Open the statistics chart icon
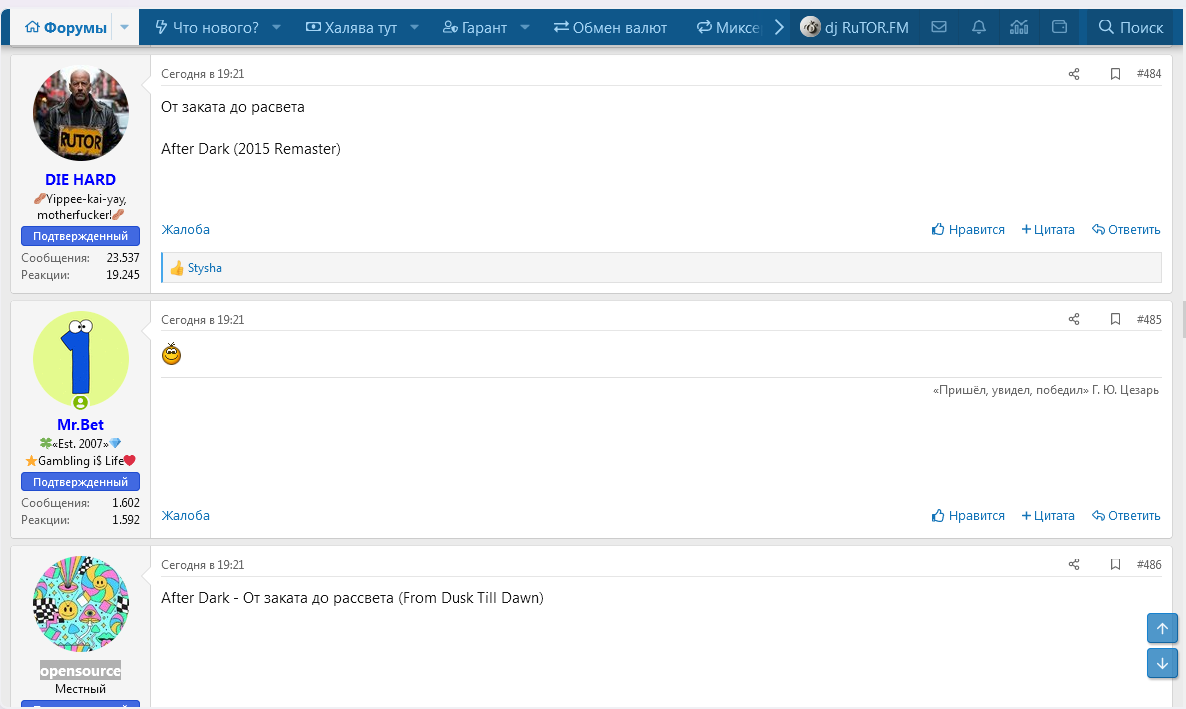 [x=1019, y=27]
